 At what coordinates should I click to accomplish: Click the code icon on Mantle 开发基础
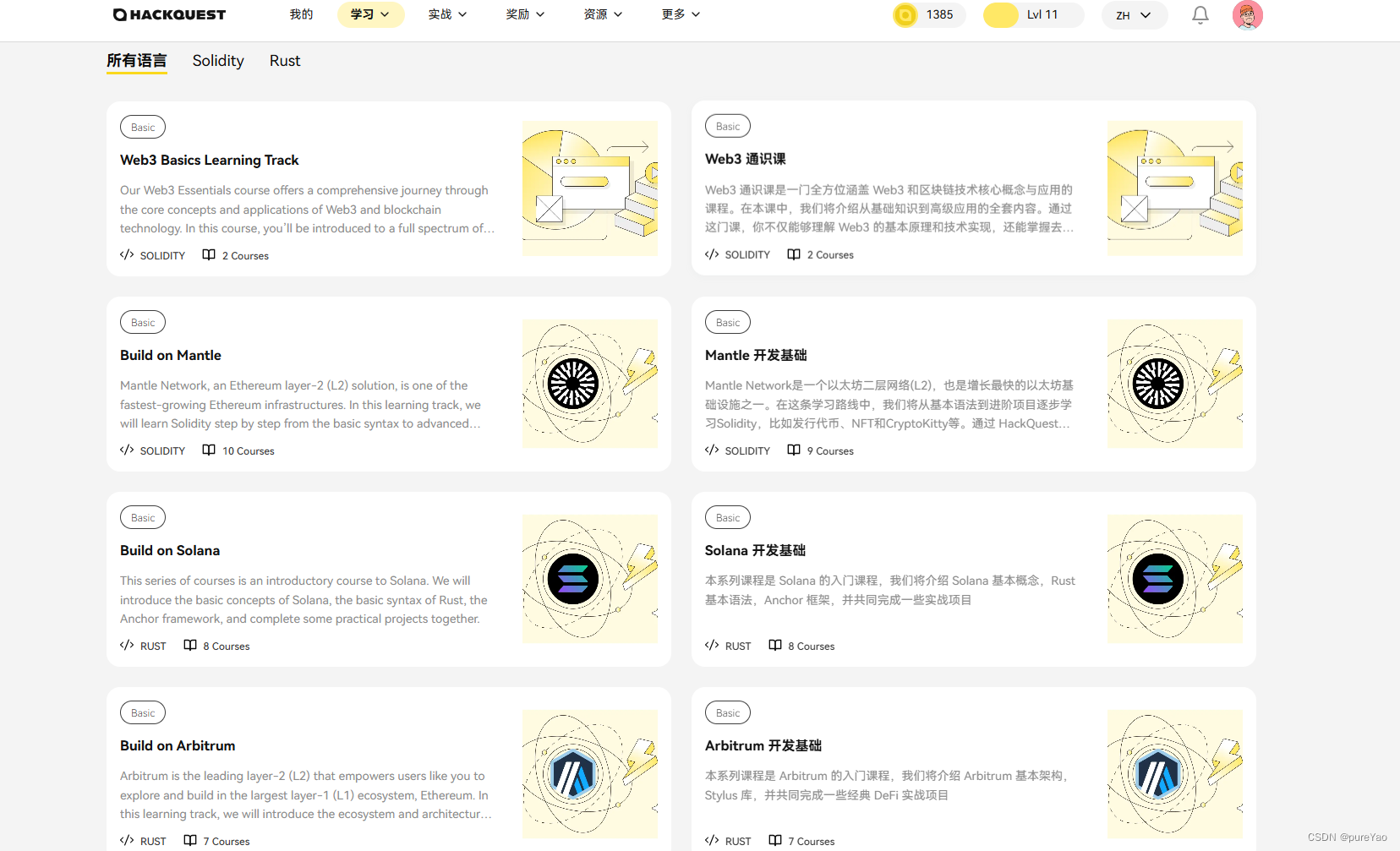click(x=712, y=450)
